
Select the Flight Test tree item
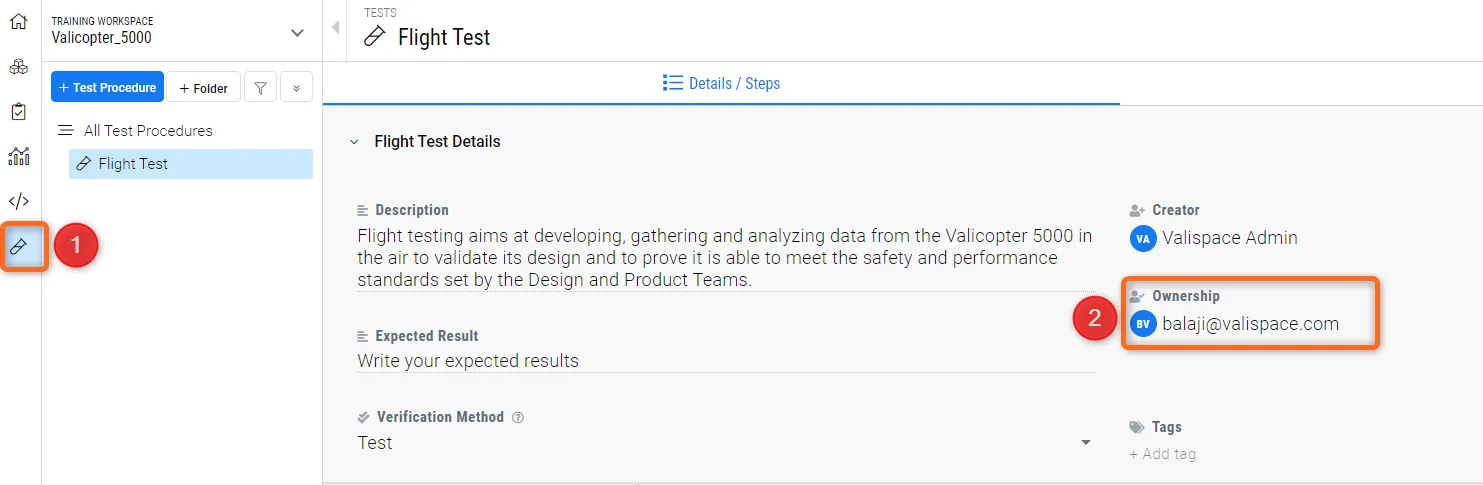point(133,164)
